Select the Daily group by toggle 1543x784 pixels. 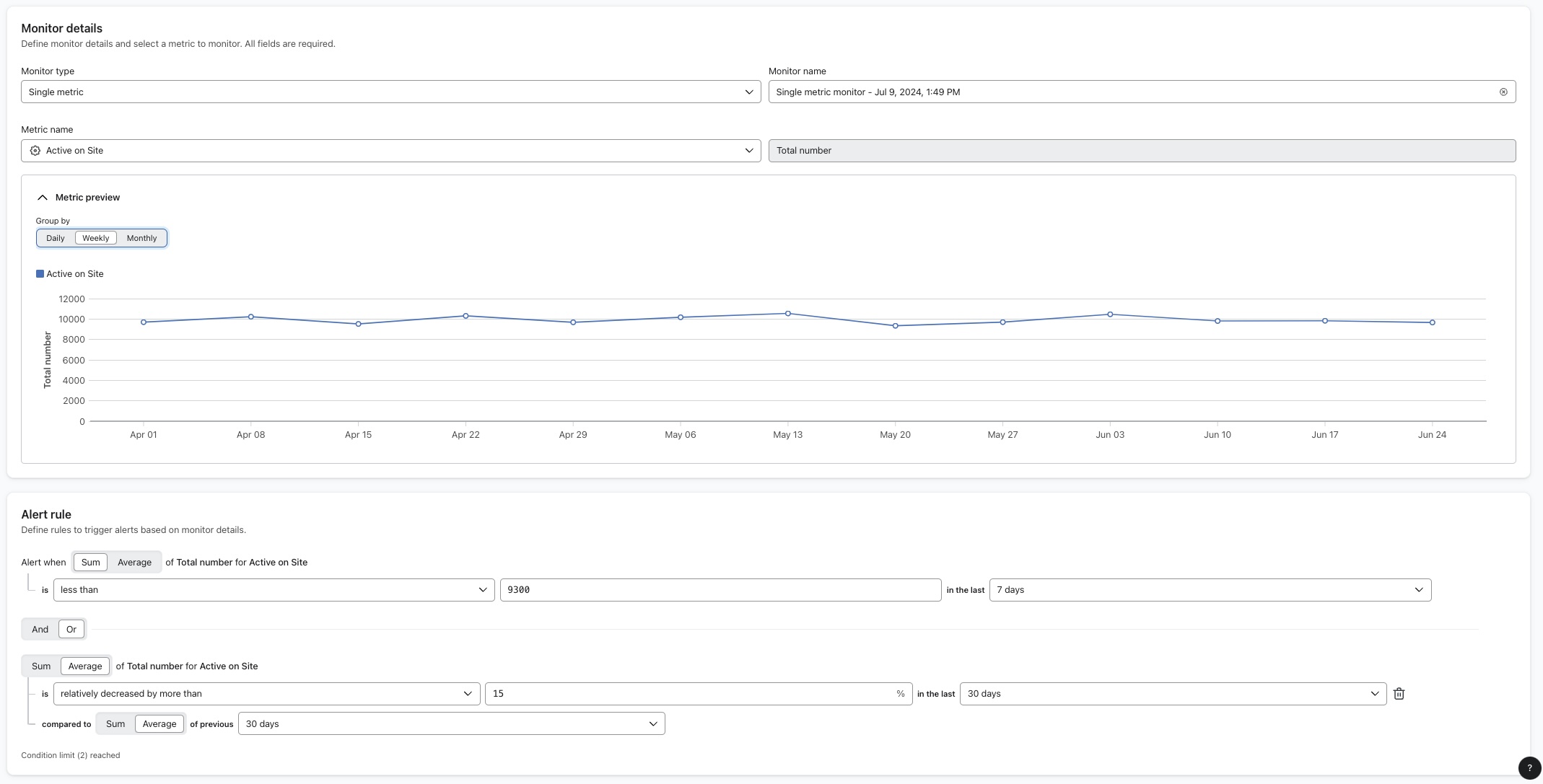55,238
